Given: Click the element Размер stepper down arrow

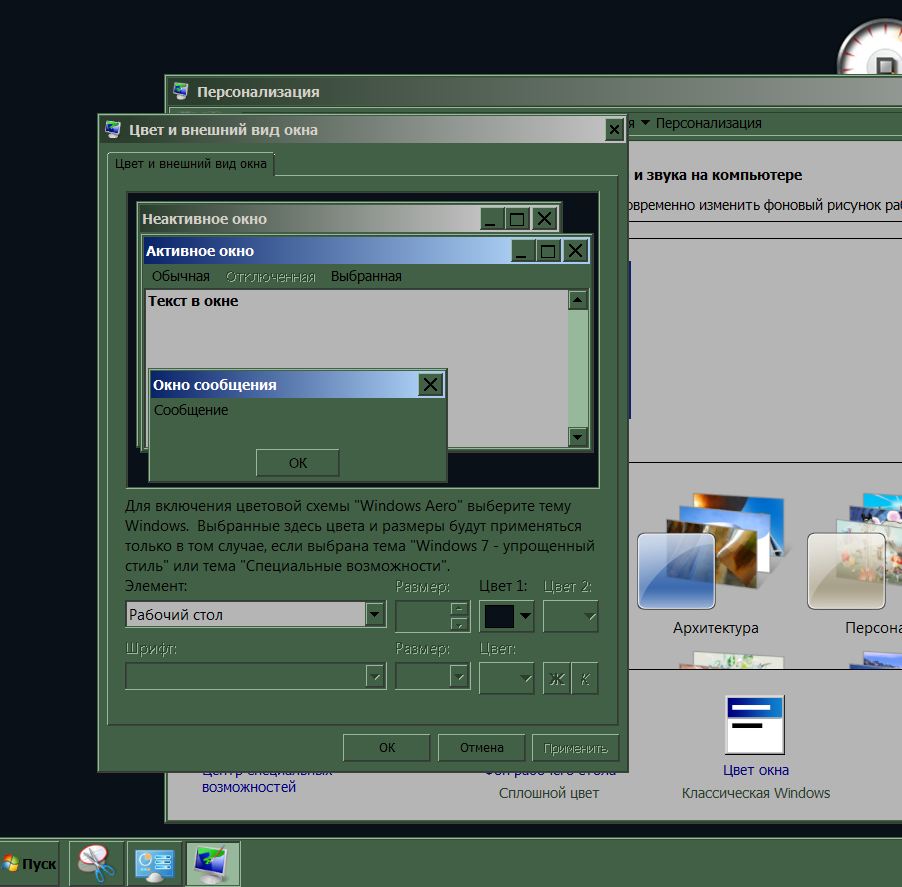Looking at the screenshot, I should 459,624.
